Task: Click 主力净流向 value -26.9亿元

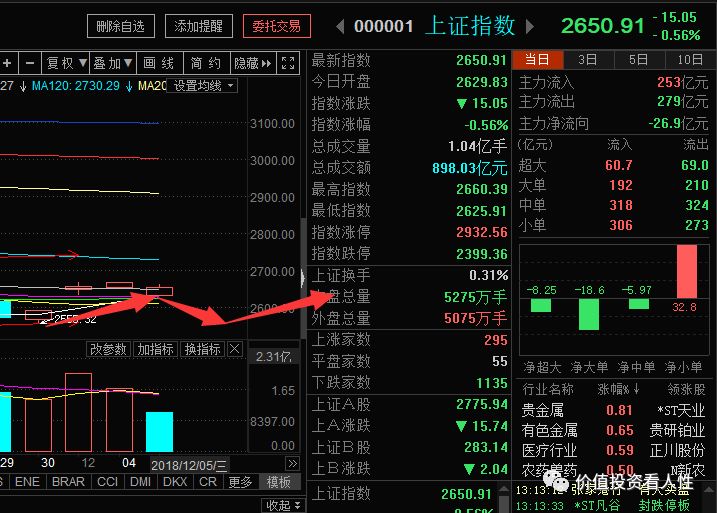Action: pyautogui.click(x=679, y=123)
